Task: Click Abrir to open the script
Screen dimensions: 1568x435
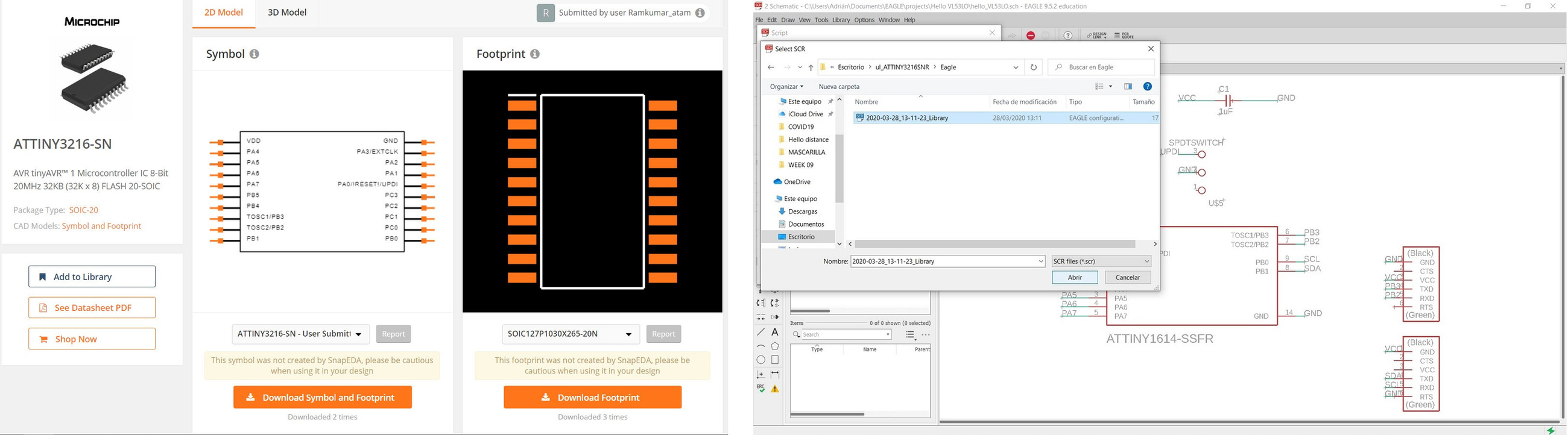Action: tap(1075, 277)
